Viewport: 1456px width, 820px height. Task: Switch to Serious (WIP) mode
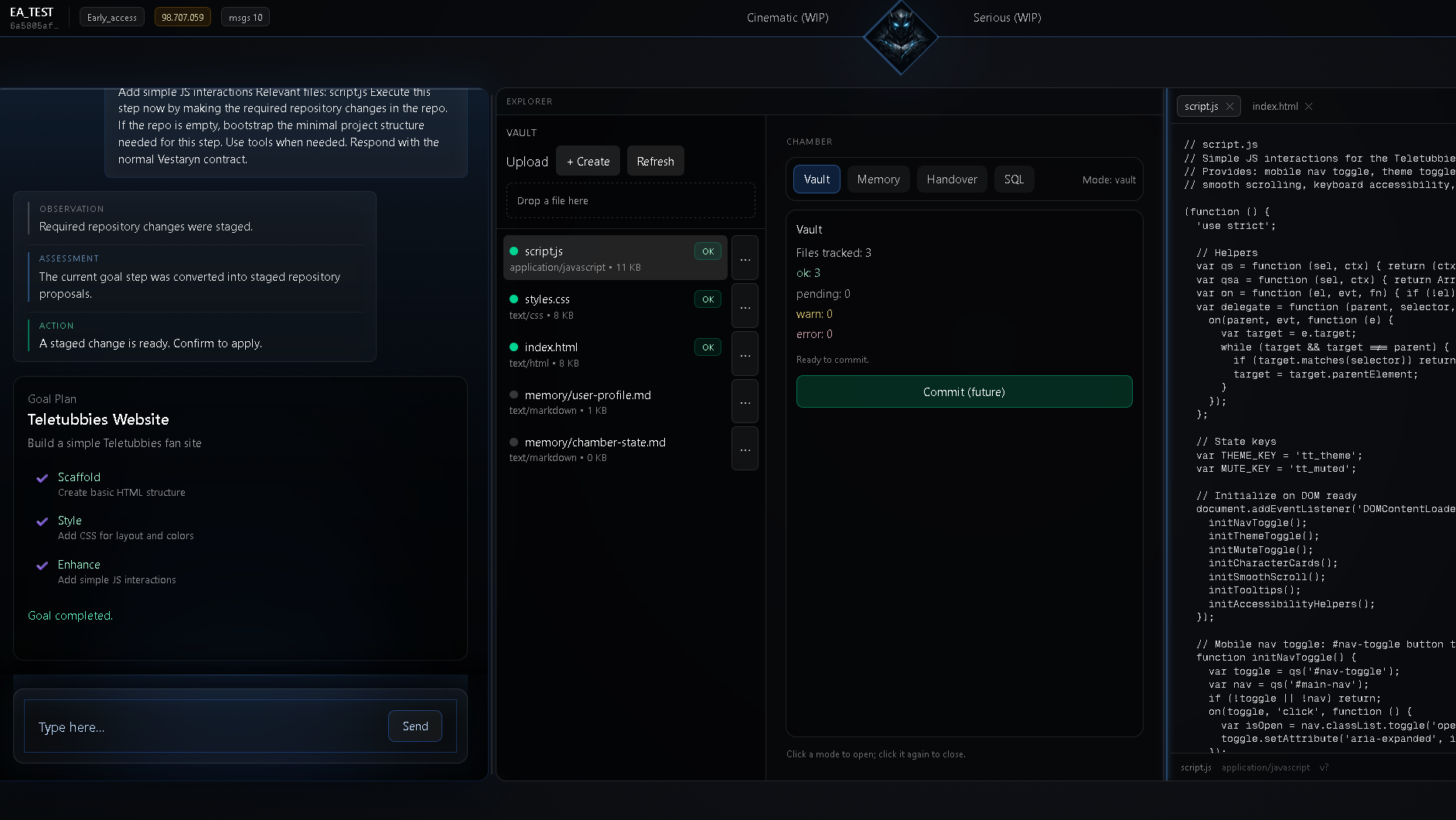(x=1007, y=18)
